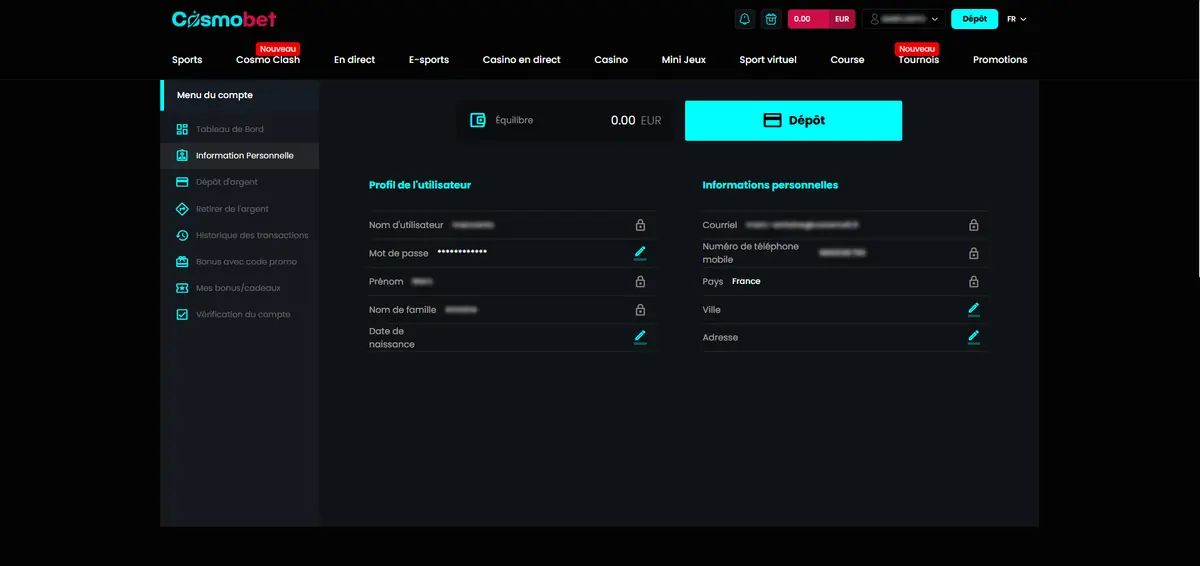Go to Casino section
The image size is (1200, 566).
tap(611, 60)
